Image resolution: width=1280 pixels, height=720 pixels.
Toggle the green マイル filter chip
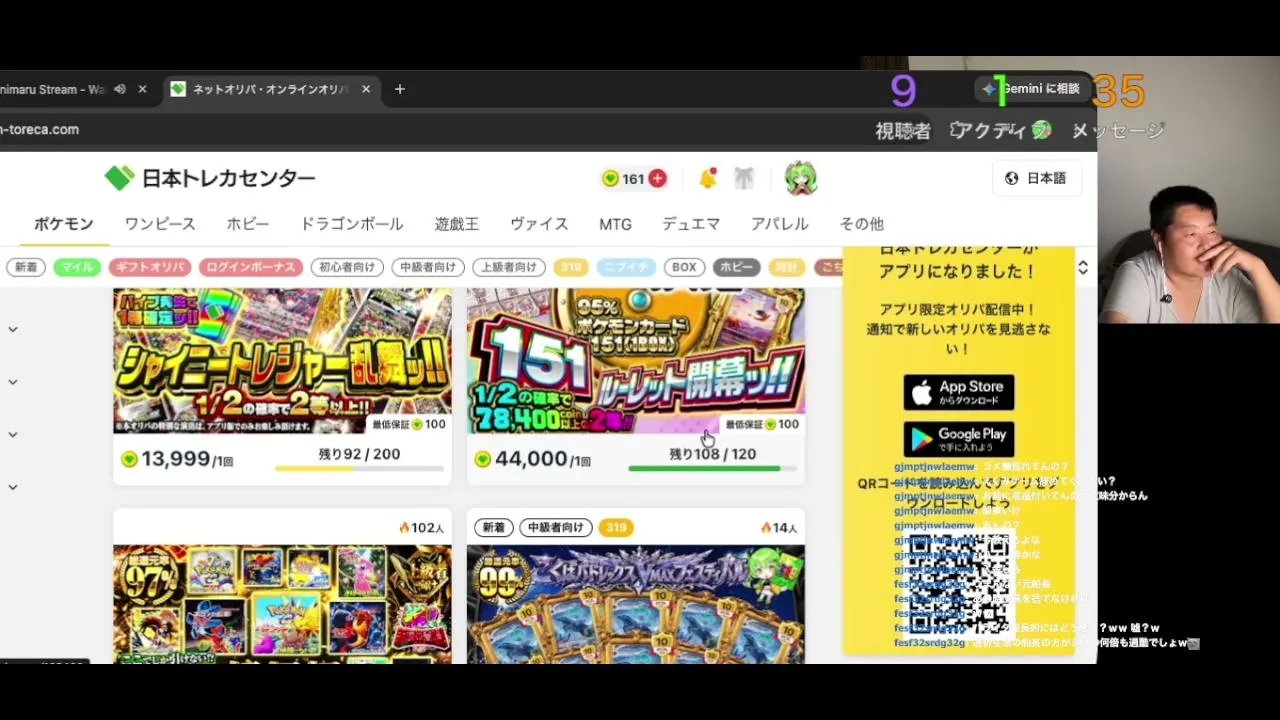point(77,267)
